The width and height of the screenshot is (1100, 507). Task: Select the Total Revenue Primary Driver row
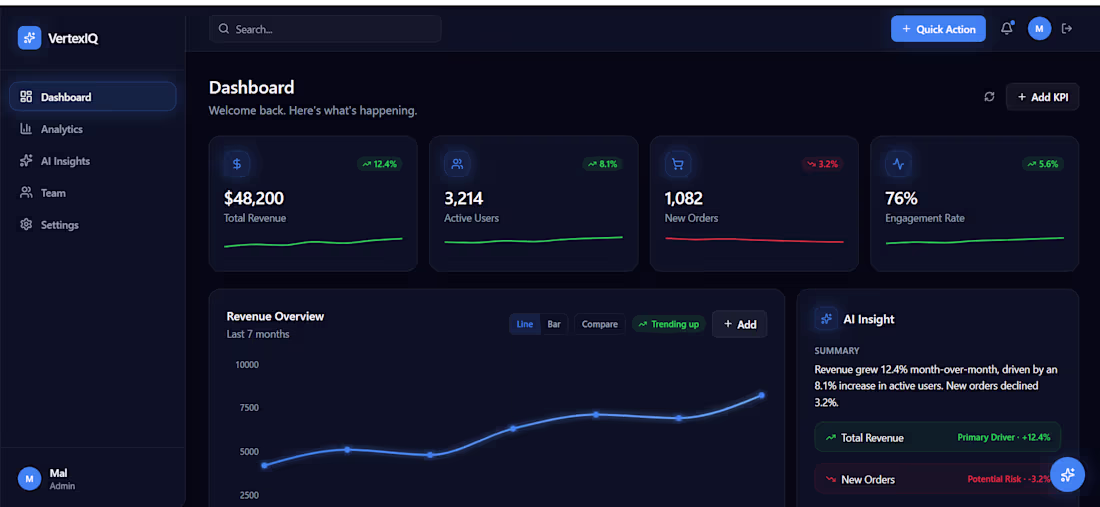tap(938, 437)
